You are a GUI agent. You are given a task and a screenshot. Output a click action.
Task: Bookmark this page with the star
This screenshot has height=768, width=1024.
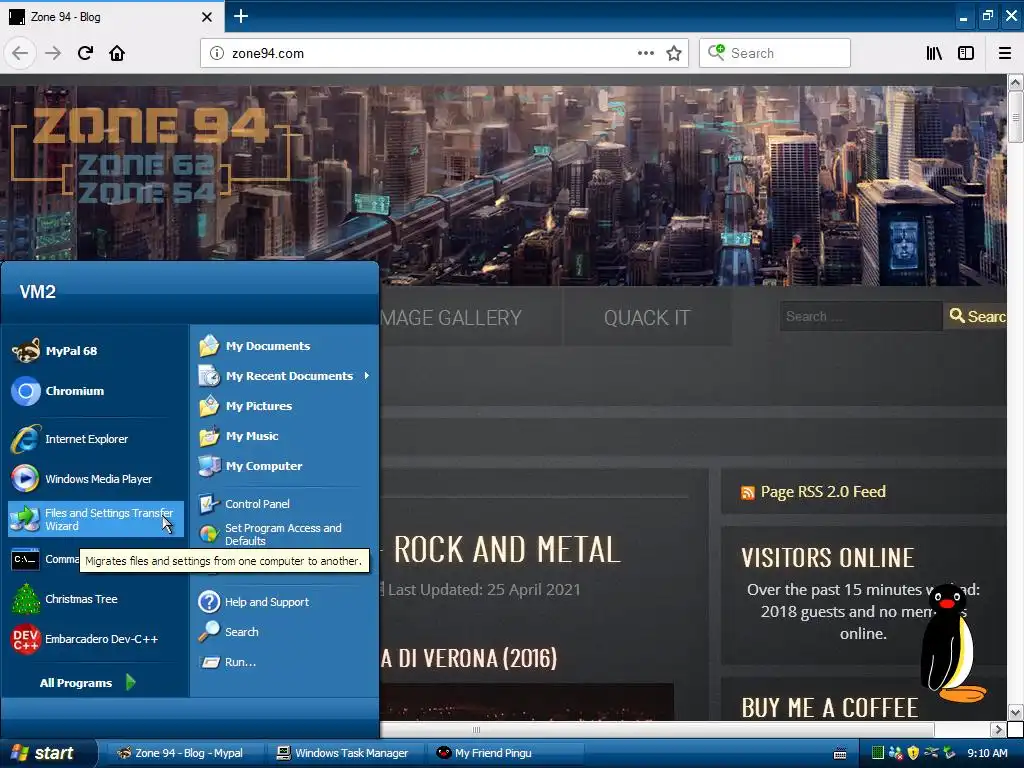click(x=674, y=53)
